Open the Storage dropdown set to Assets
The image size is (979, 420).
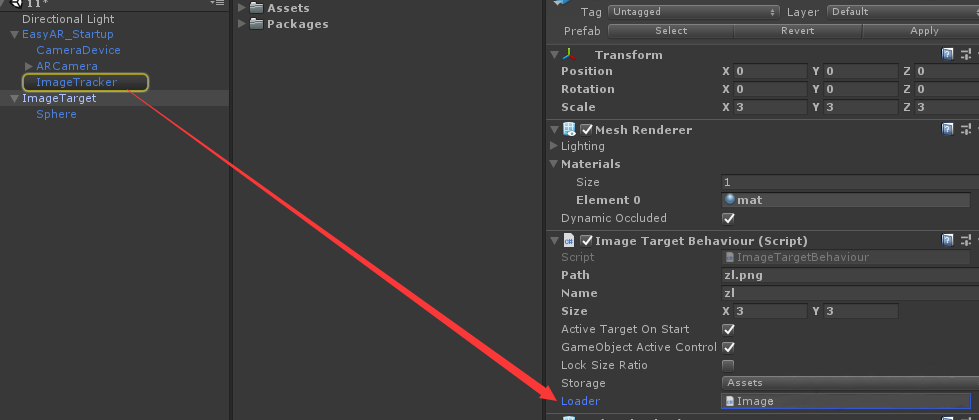point(845,383)
